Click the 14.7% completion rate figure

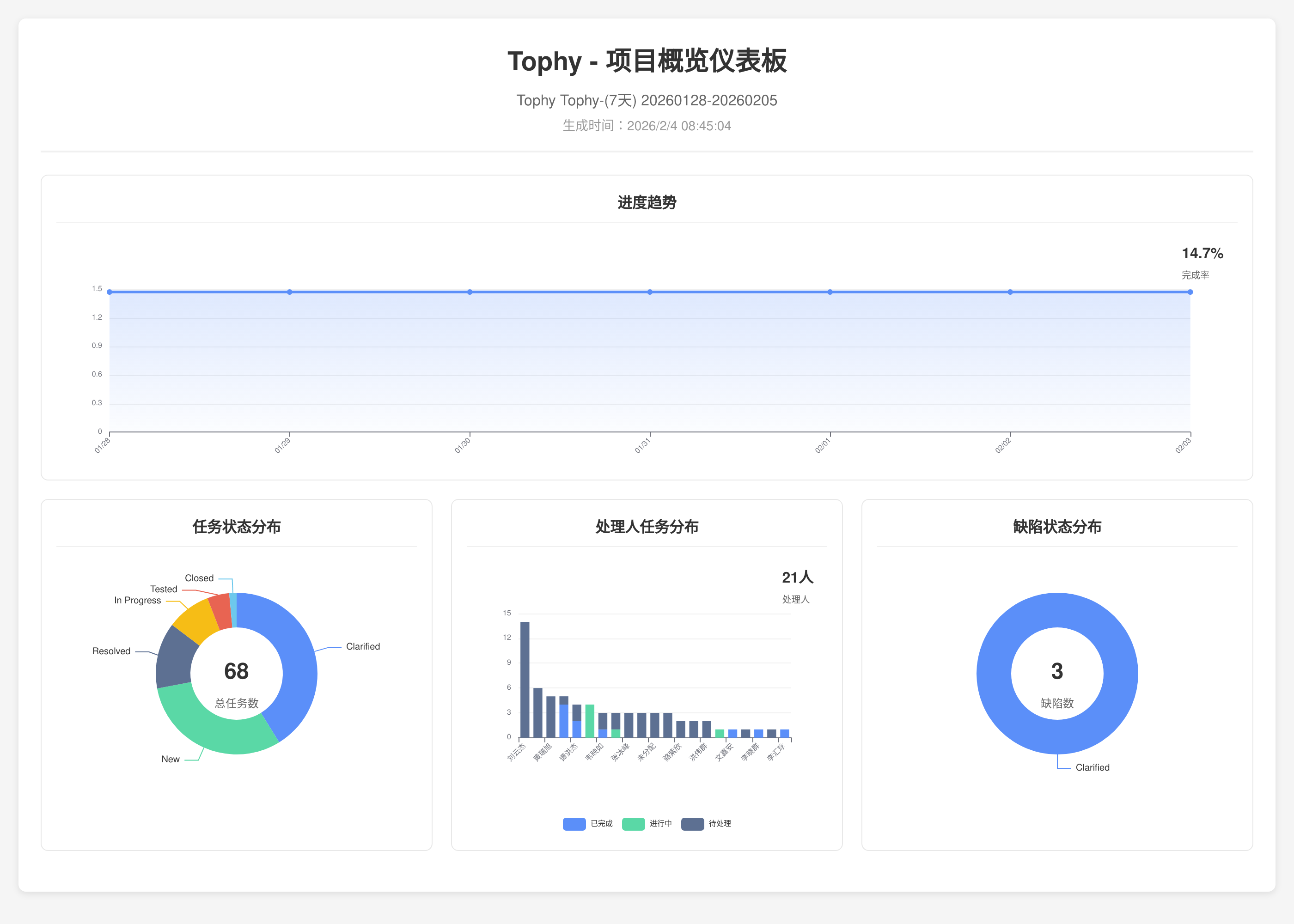click(1202, 253)
